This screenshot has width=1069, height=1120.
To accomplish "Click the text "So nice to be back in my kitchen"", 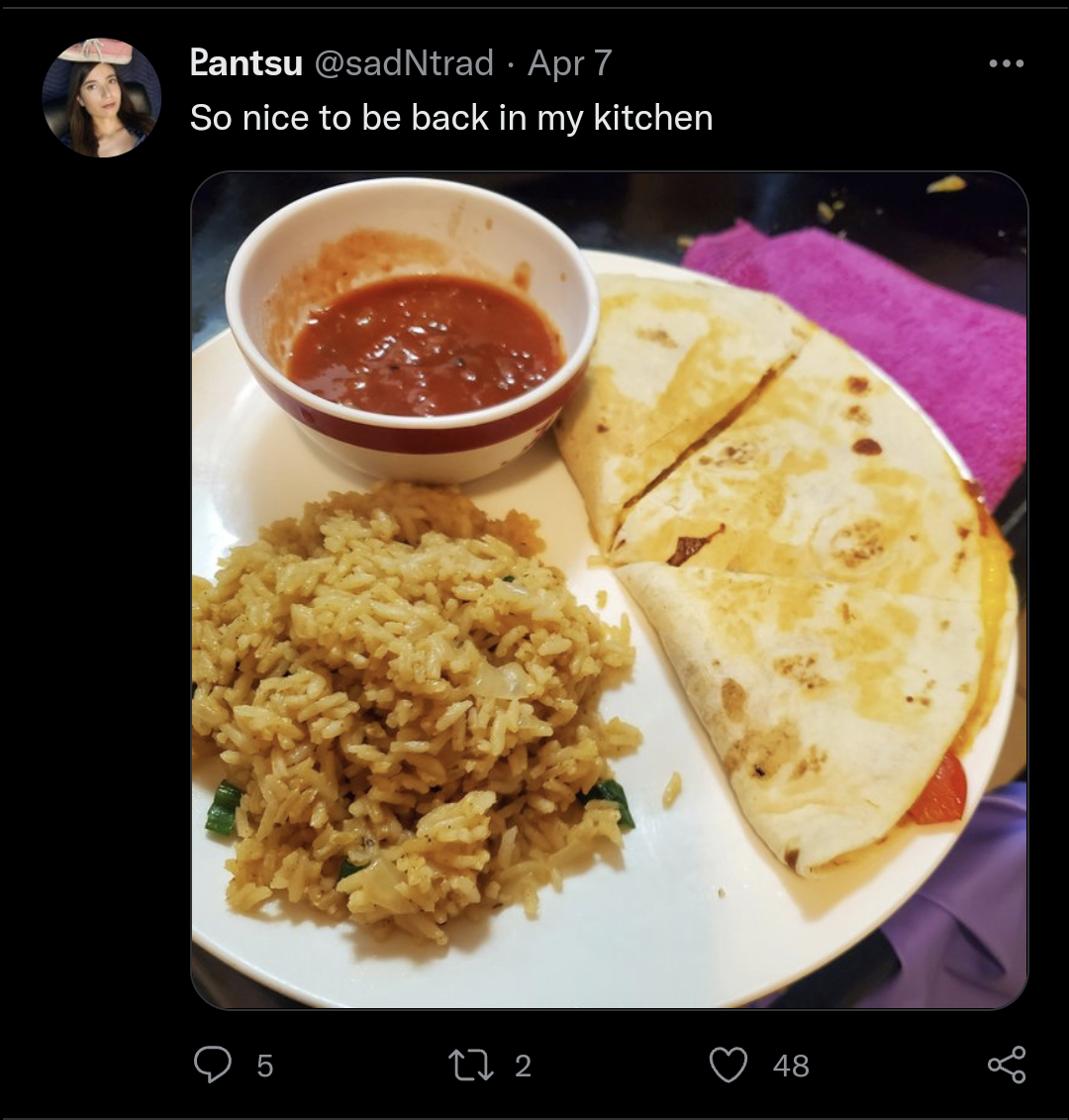I will [x=451, y=118].
